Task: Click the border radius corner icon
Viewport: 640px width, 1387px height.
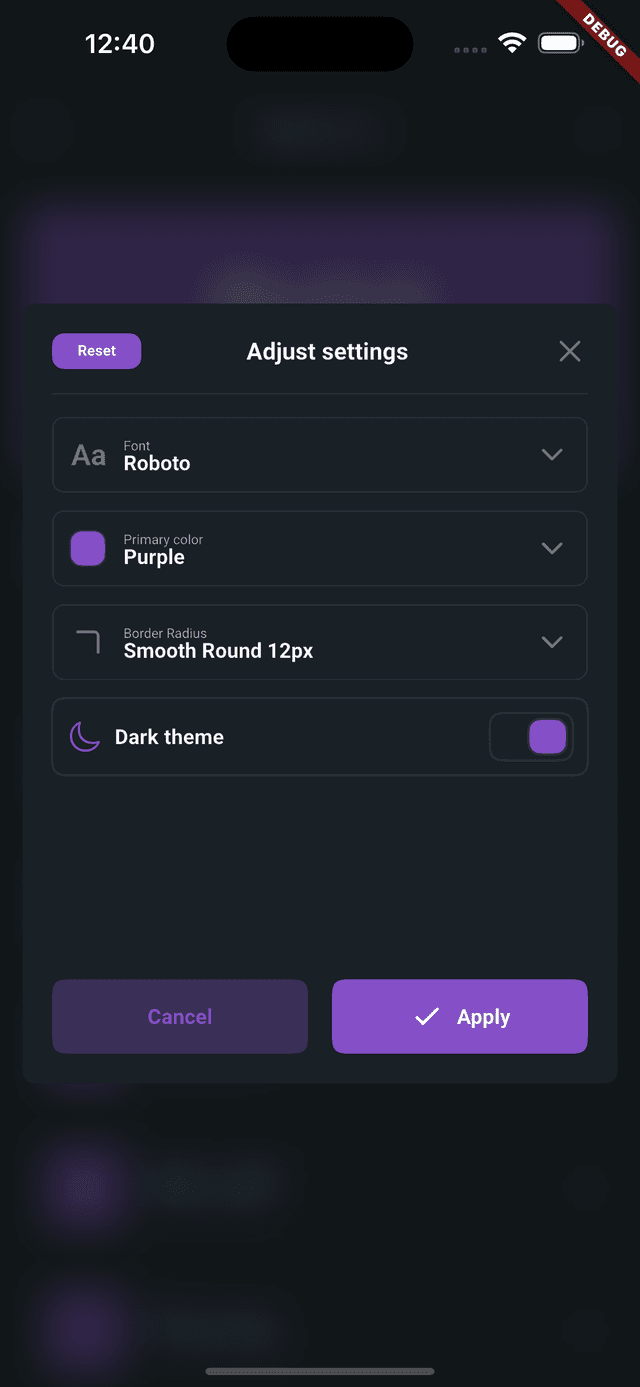Action: (x=88, y=642)
